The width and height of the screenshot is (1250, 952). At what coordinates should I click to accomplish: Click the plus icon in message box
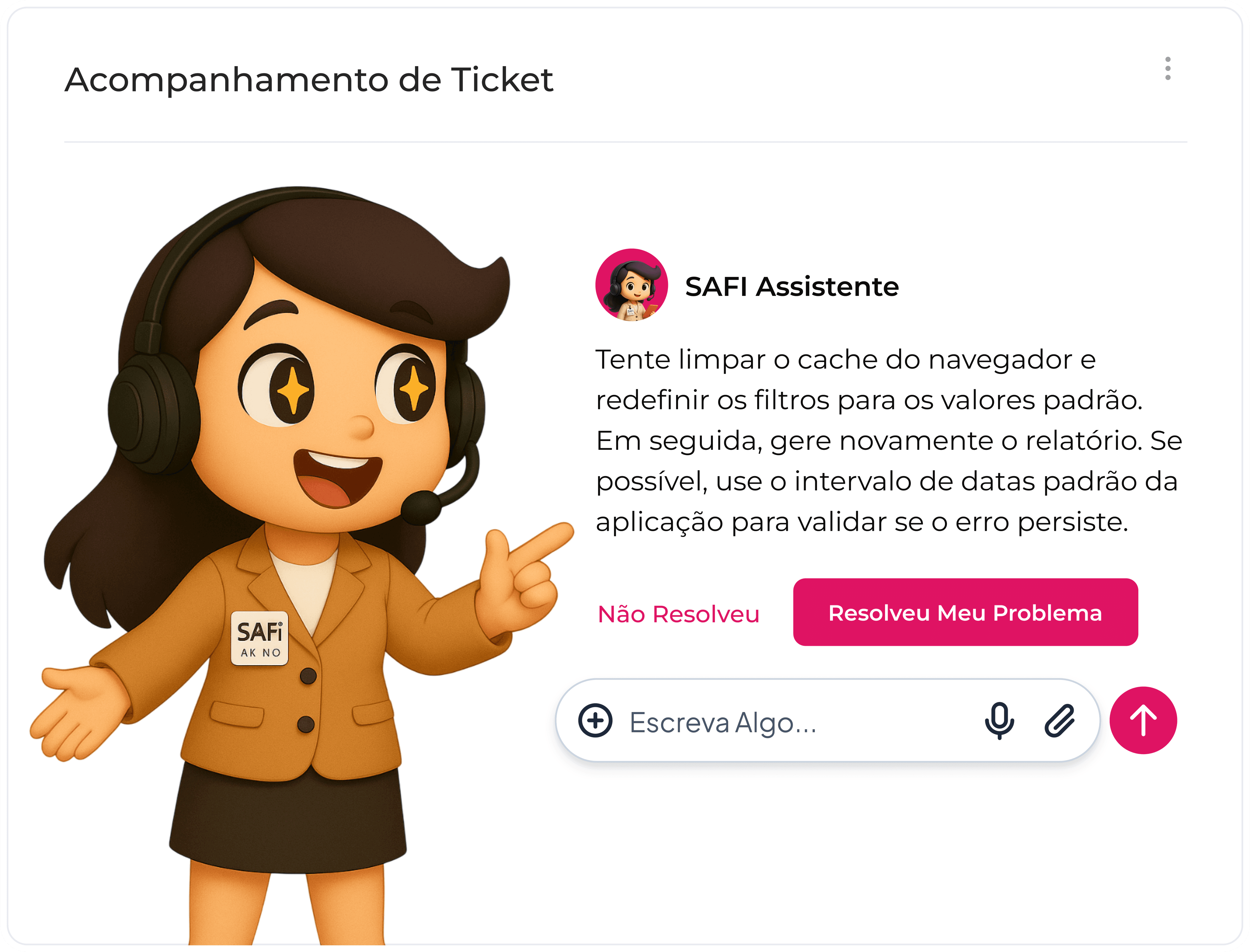(595, 721)
